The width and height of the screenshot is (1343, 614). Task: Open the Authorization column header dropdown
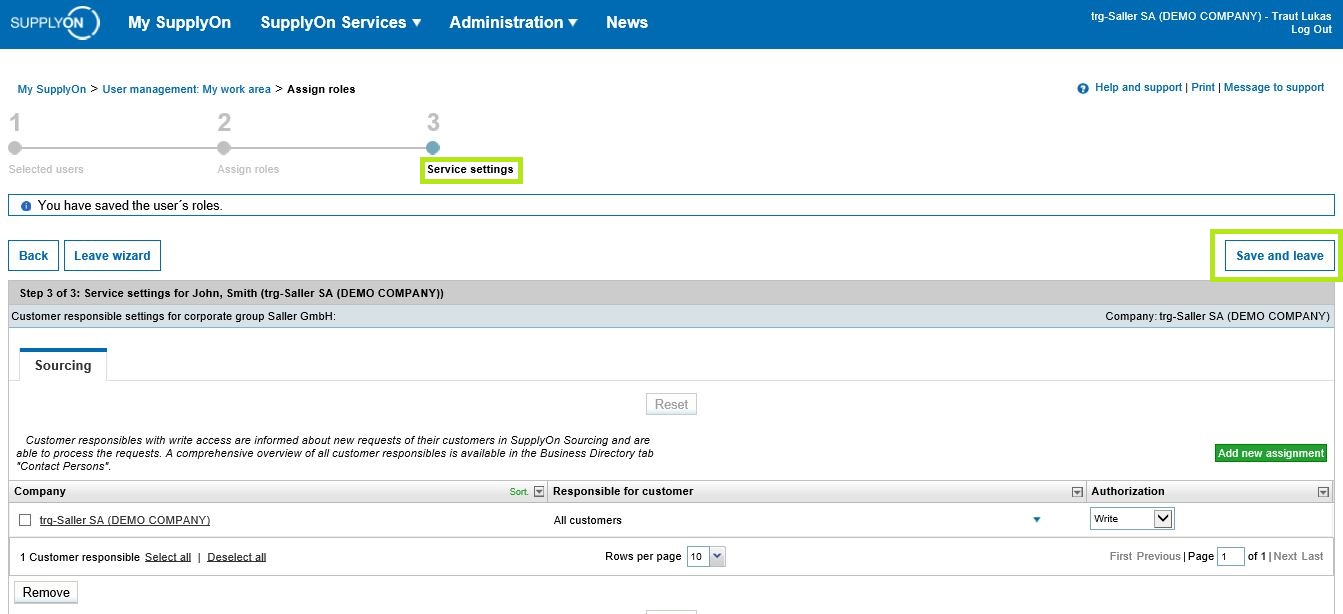point(1324,492)
